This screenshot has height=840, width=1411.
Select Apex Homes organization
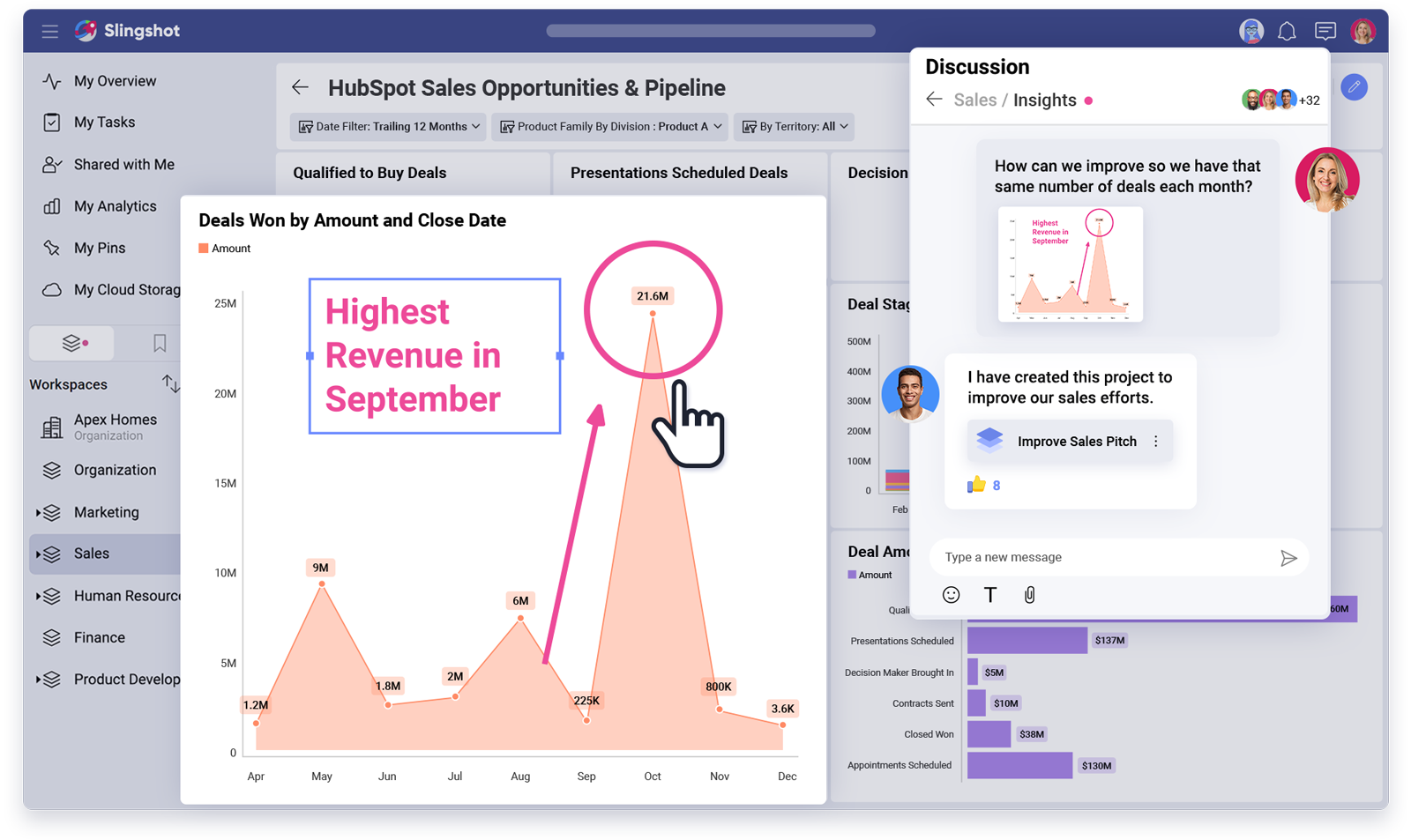pyautogui.click(x=115, y=427)
